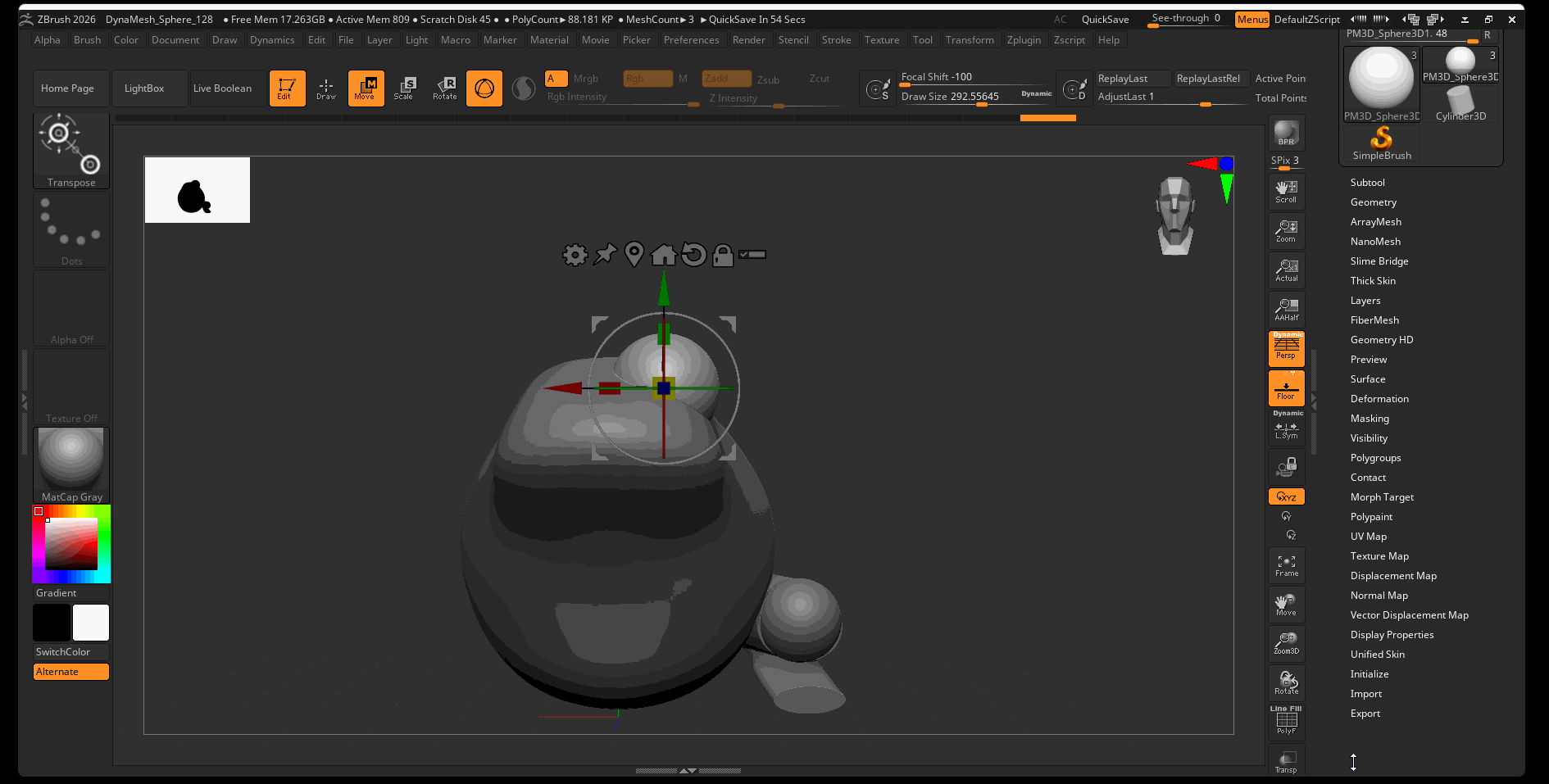
Task: Select the Scale transform tool
Action: pyautogui.click(x=404, y=88)
